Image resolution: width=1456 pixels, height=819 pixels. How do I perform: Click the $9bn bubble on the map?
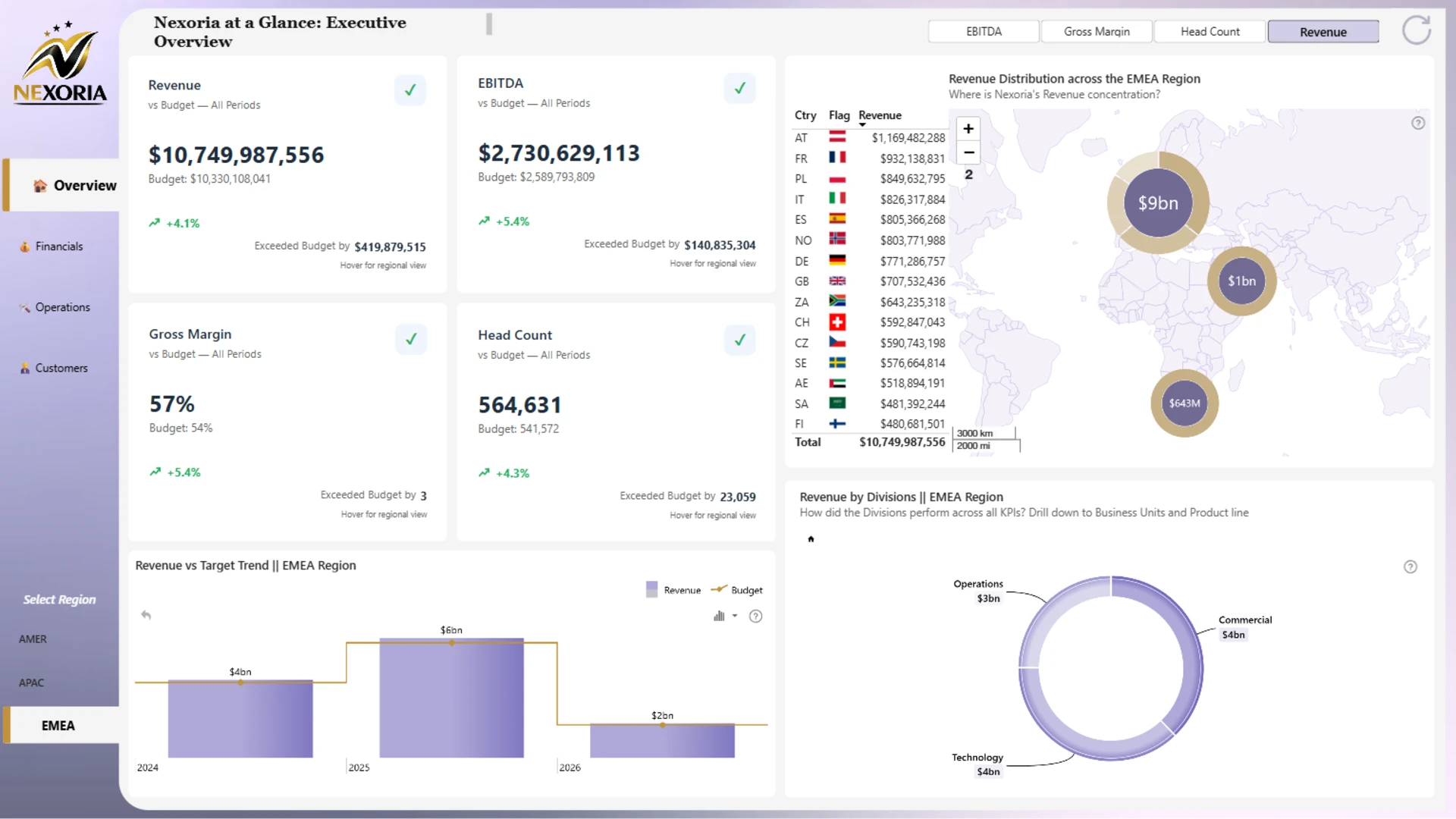click(1158, 203)
